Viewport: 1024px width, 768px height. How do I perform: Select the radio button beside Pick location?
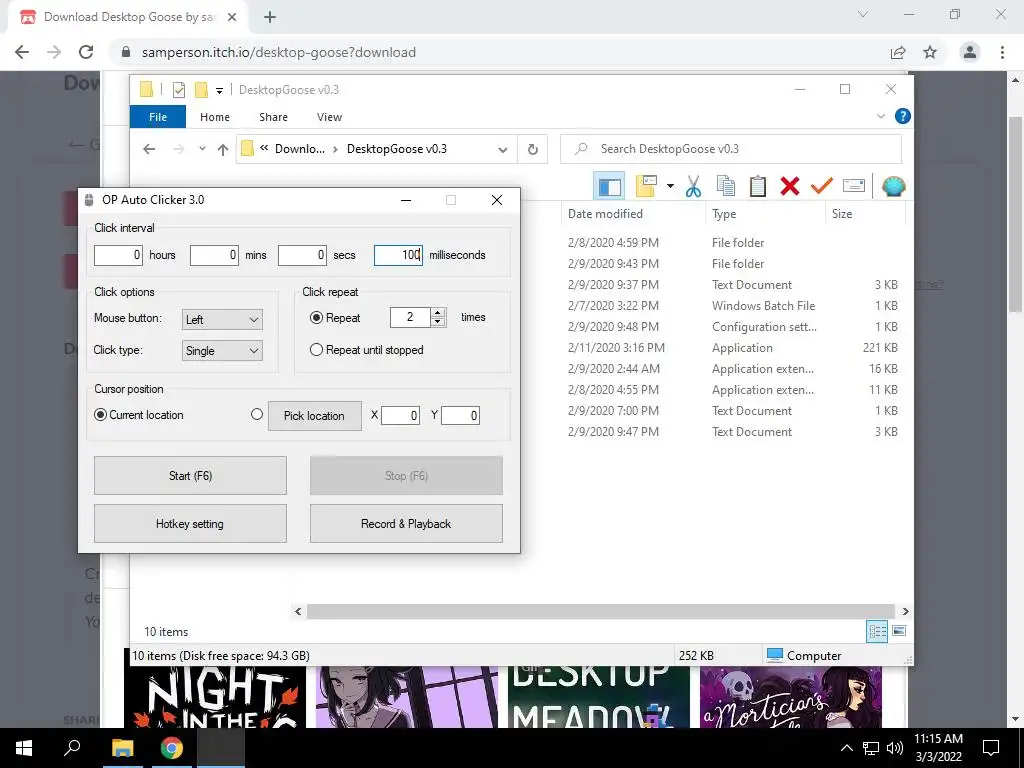click(x=257, y=414)
